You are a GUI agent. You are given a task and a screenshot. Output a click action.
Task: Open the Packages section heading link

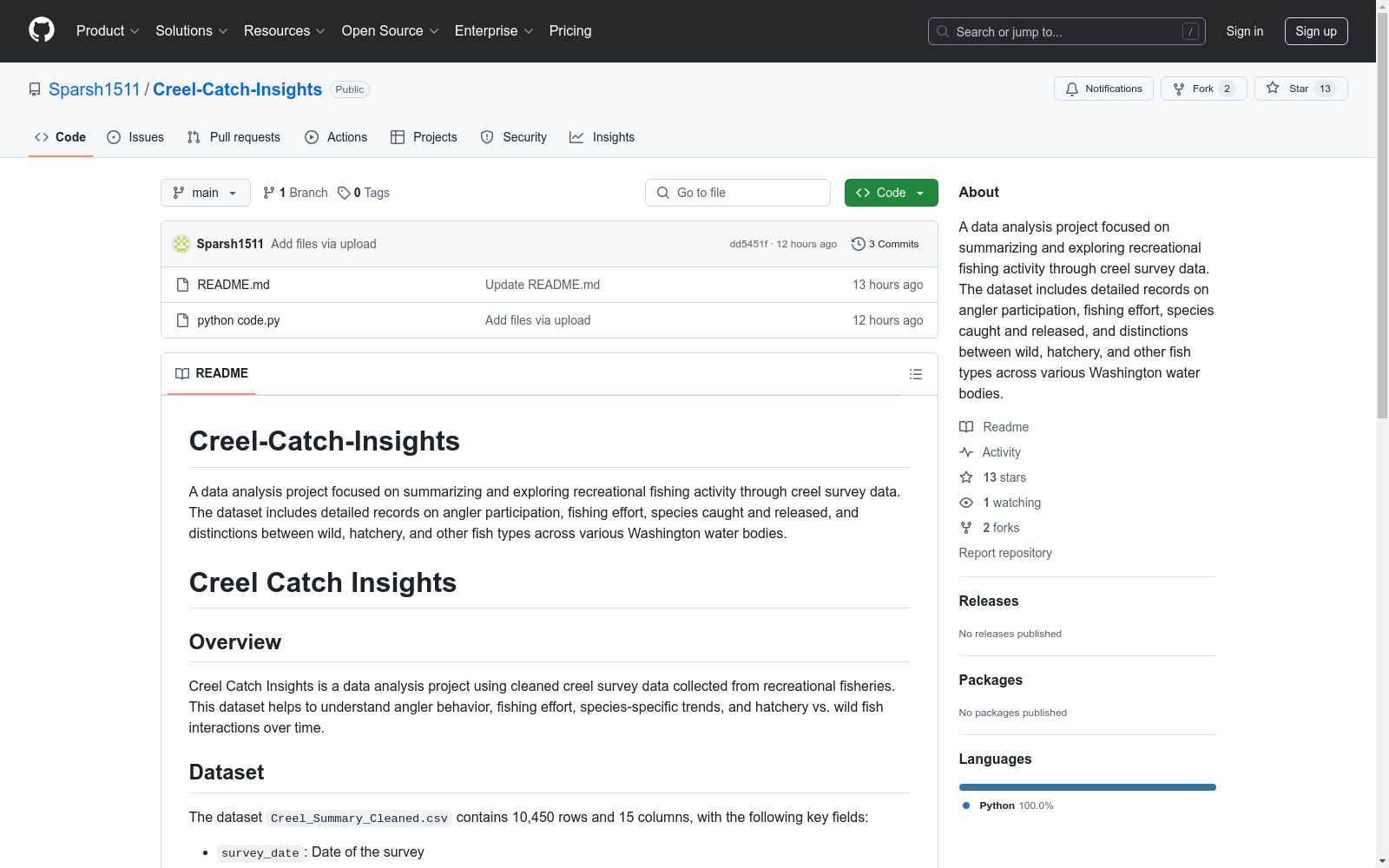click(x=991, y=680)
